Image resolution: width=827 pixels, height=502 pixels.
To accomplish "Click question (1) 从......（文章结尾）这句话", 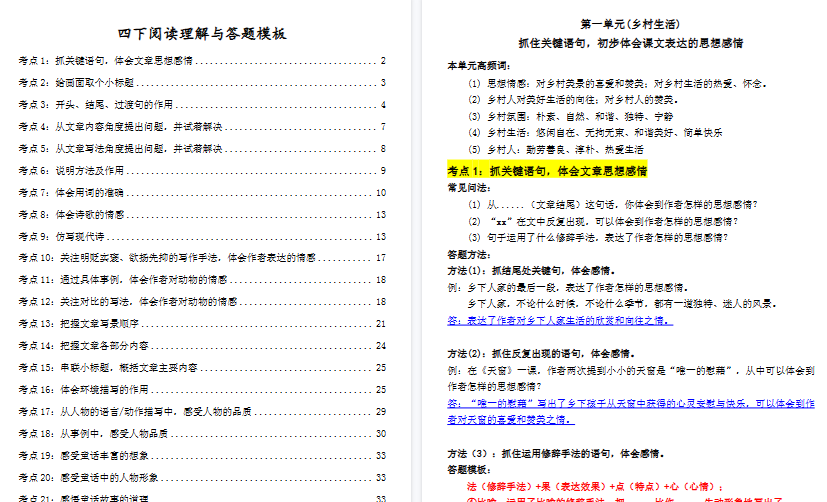I will (613, 205).
